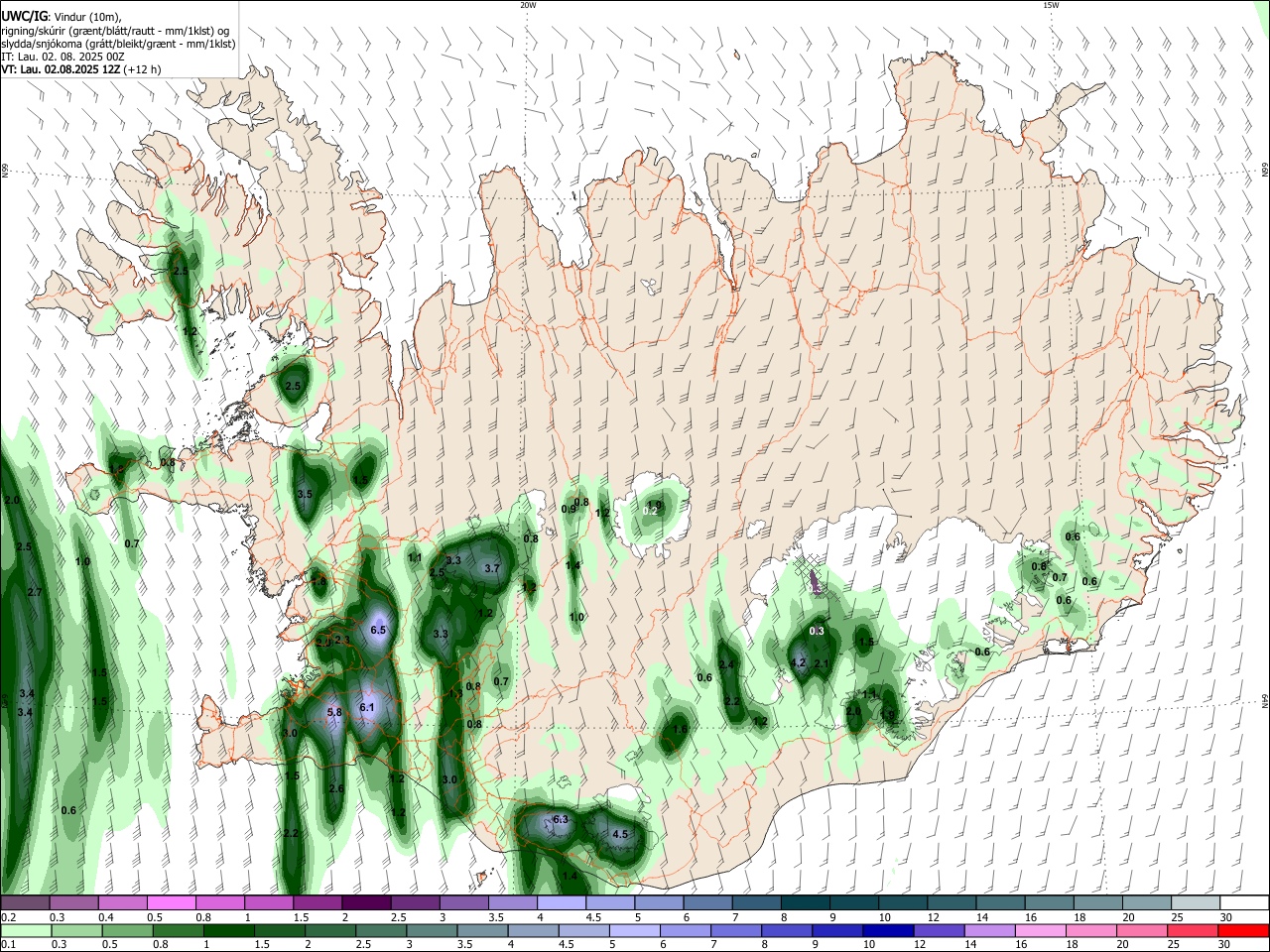
Task: Click the 30 label on the top legend row
Action: coord(1225,917)
